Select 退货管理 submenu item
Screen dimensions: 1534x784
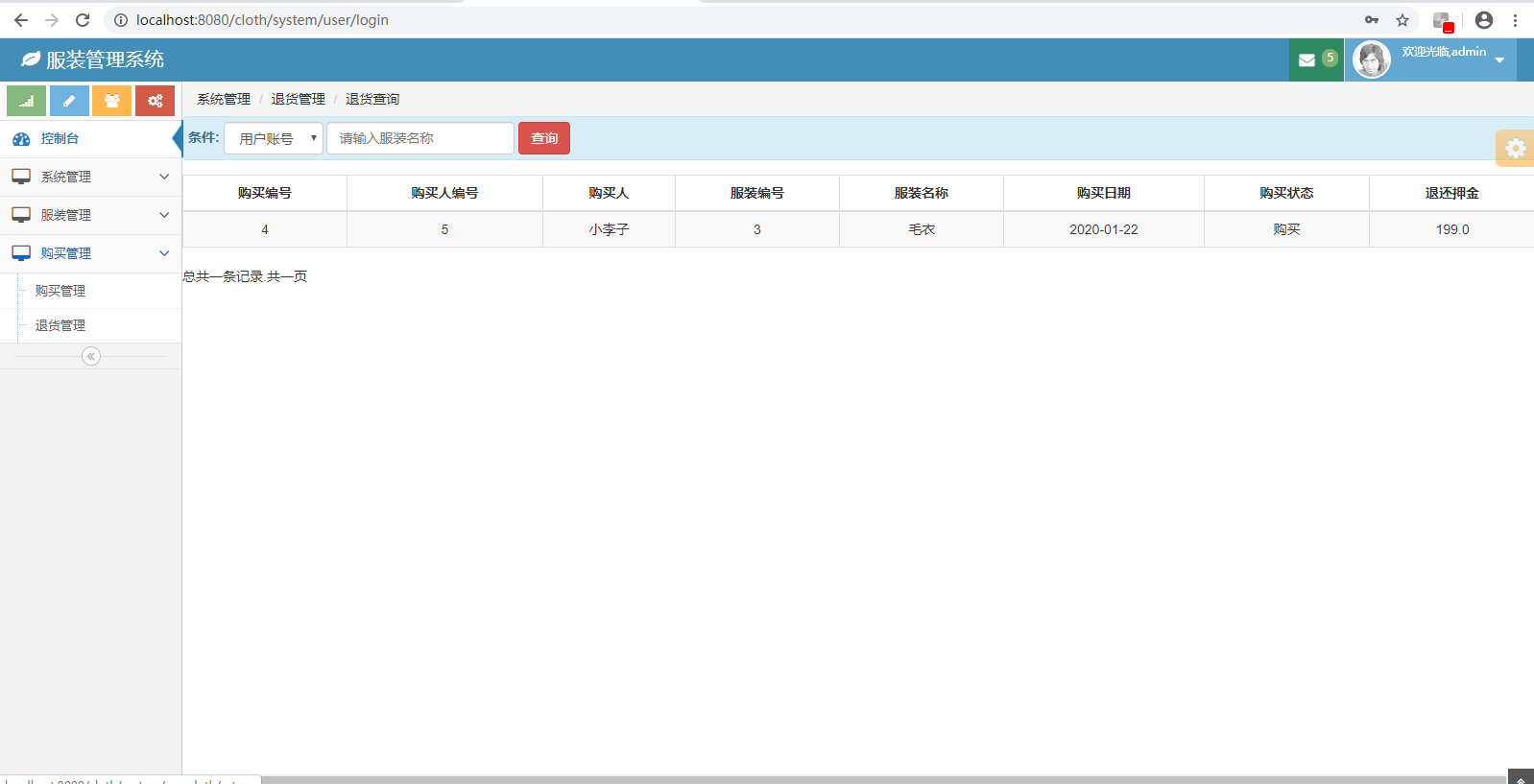(60, 325)
